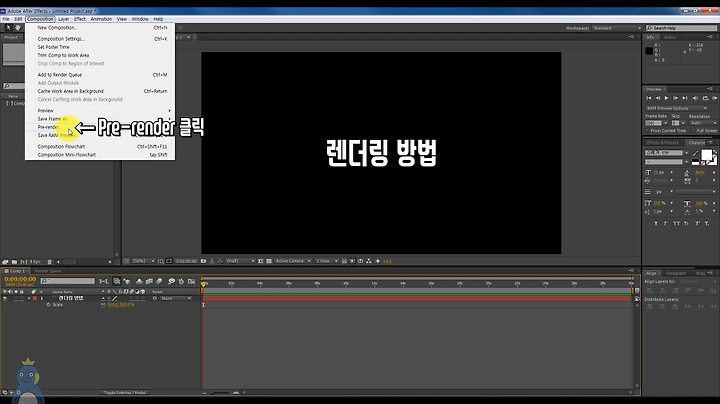Open layer 1 Parent None dropdown
Screen dimensions: 720x404
[175, 298]
